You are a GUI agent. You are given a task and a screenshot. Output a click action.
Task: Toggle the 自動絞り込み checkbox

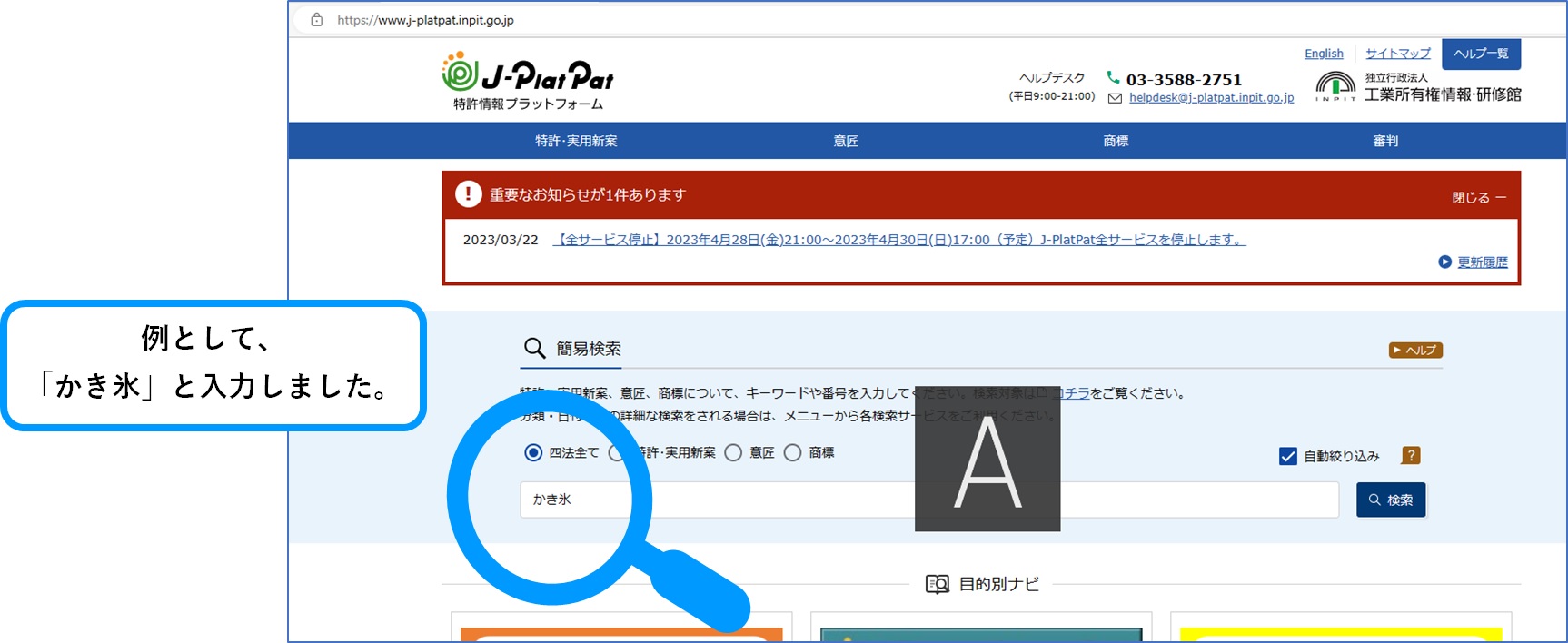[1287, 456]
